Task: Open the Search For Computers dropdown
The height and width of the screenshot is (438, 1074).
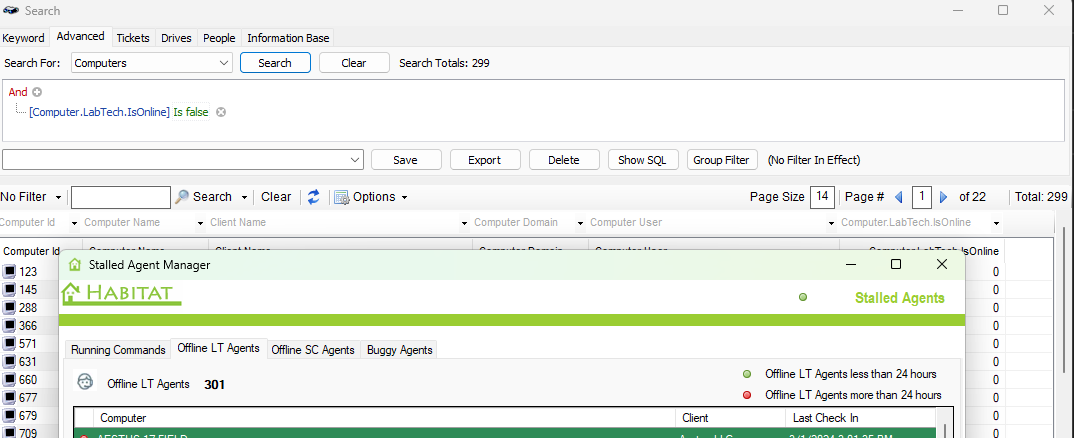Action: pos(223,63)
